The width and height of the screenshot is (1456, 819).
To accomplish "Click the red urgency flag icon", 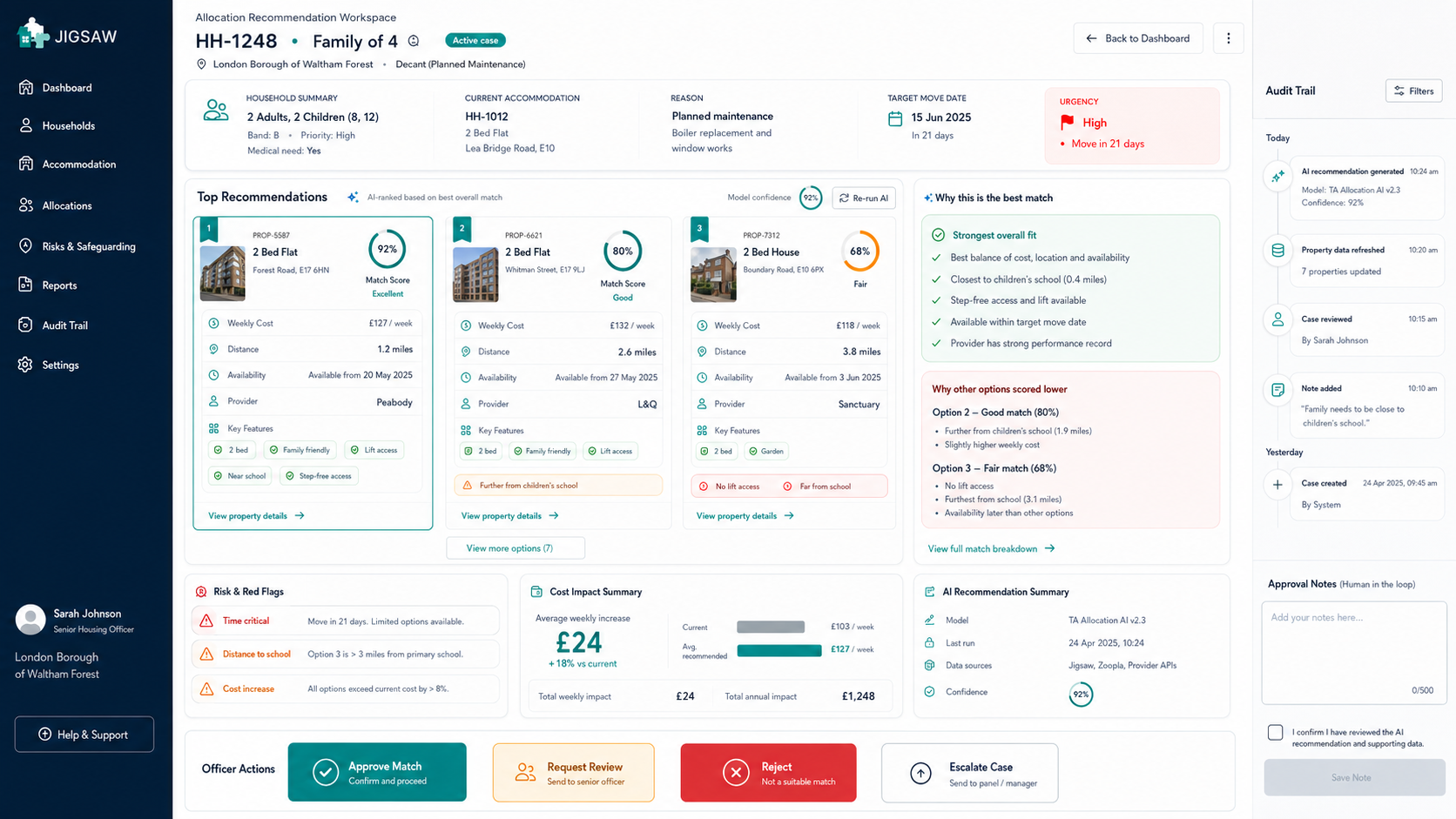I will [1067, 123].
